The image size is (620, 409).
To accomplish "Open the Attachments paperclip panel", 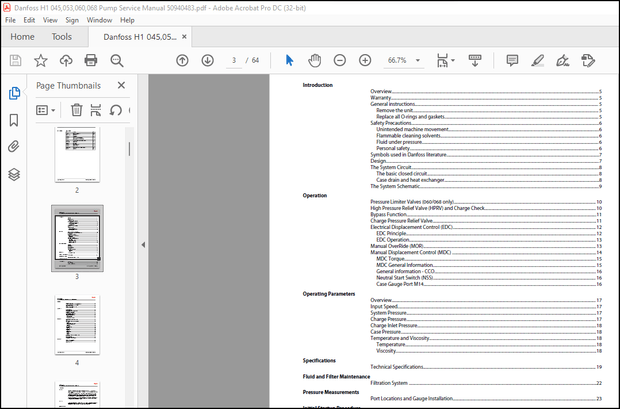I will point(14,147).
